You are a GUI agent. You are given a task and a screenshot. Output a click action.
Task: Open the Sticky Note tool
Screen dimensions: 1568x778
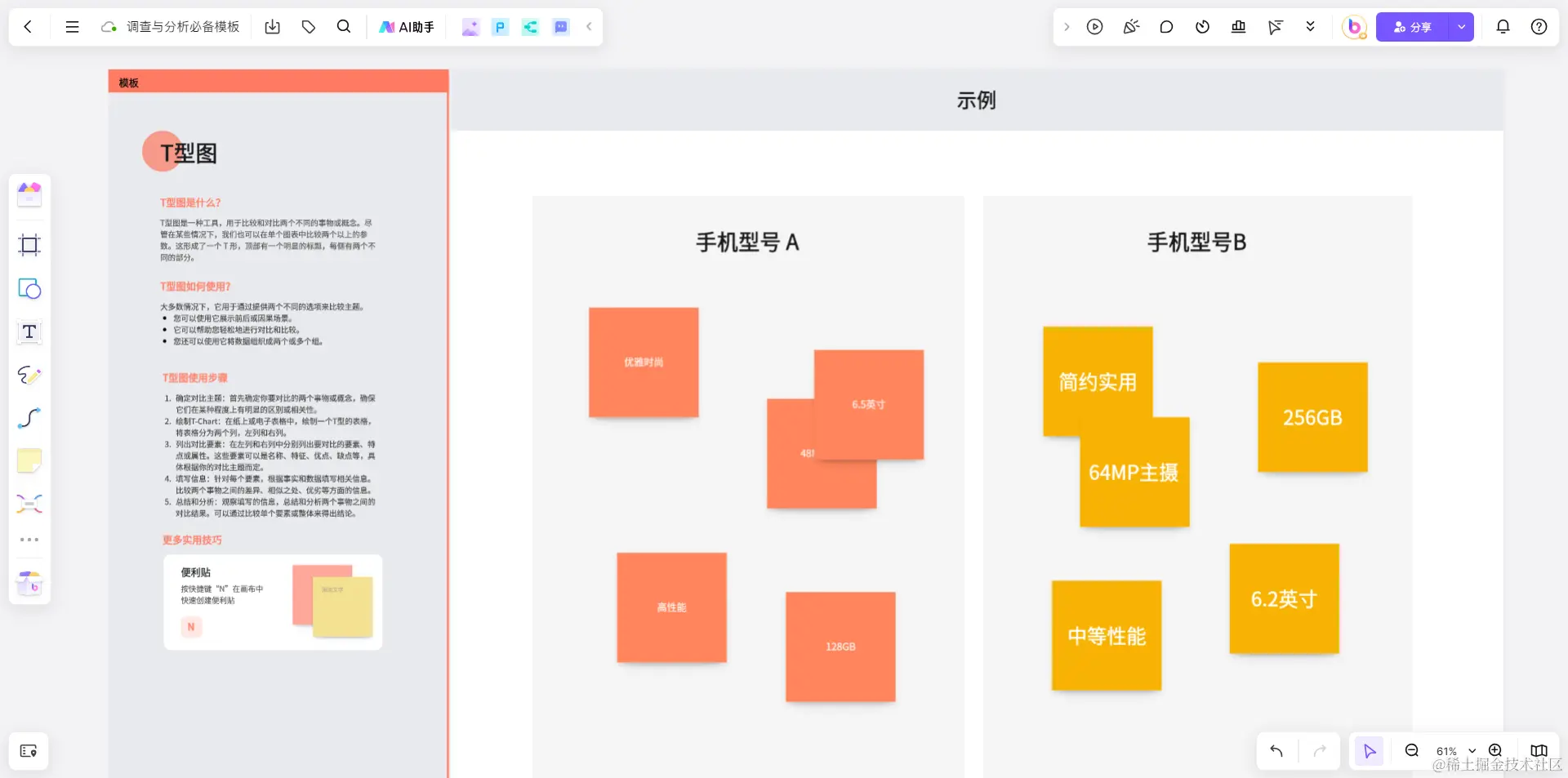point(29,461)
